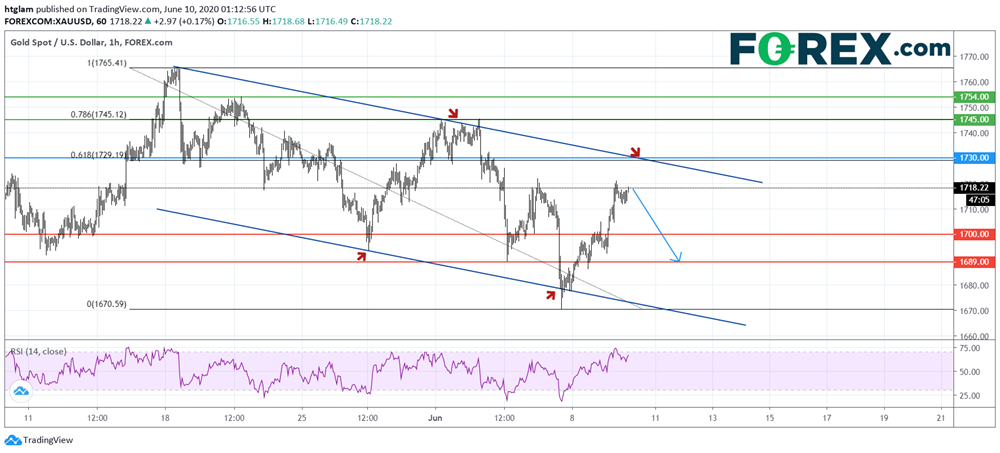Click the FOREX.com logo
Image resolution: width=1000 pixels, height=453 pixels.
(x=838, y=47)
